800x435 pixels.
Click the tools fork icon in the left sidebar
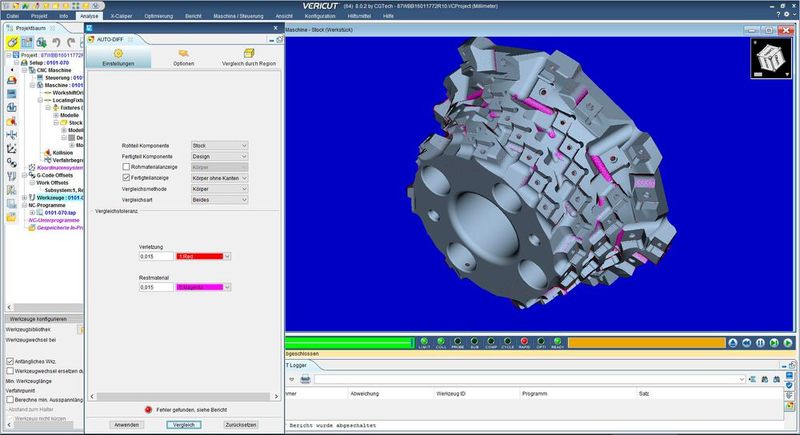11,176
